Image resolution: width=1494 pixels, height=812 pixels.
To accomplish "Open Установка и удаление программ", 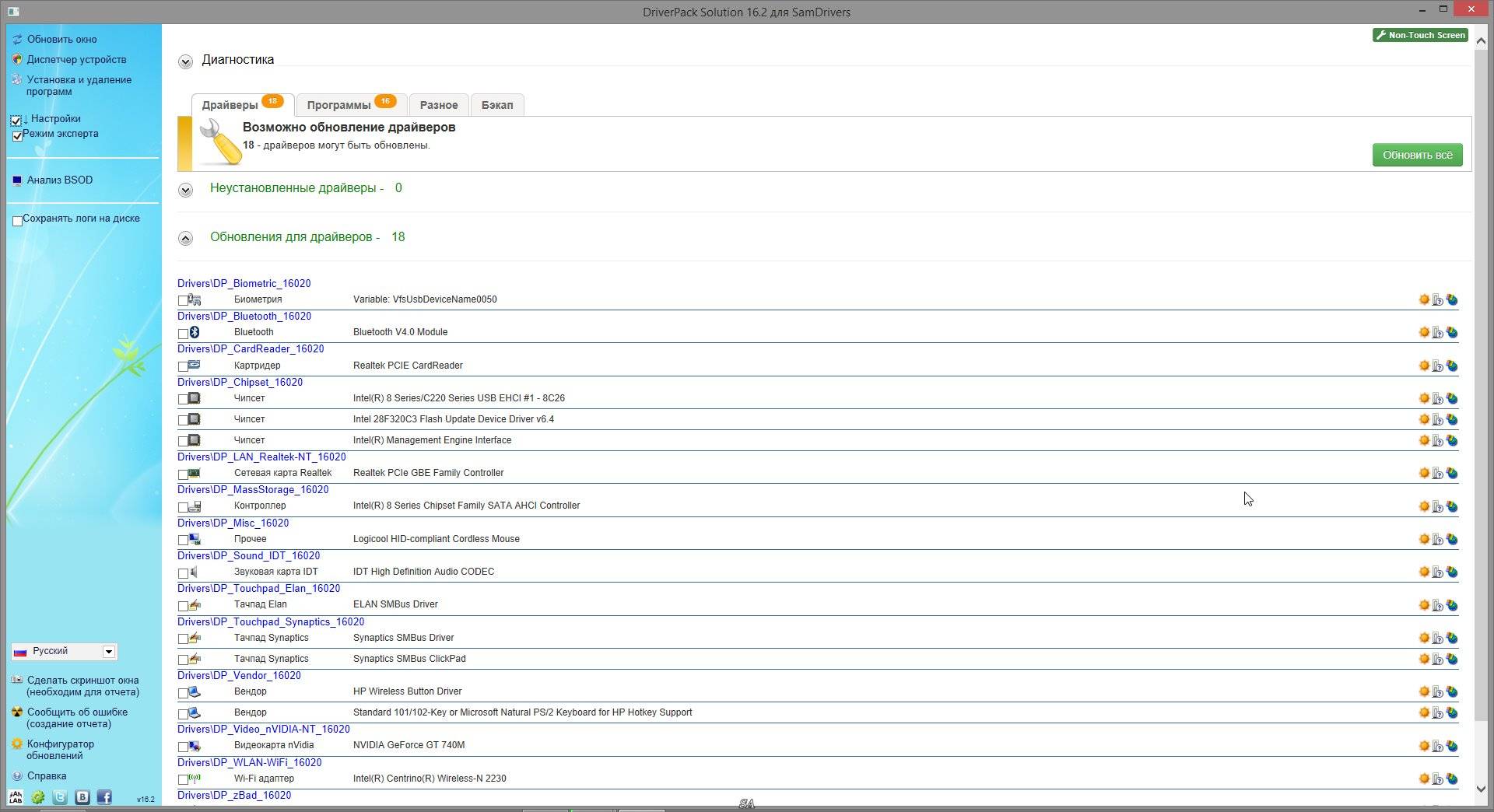I will [x=79, y=86].
